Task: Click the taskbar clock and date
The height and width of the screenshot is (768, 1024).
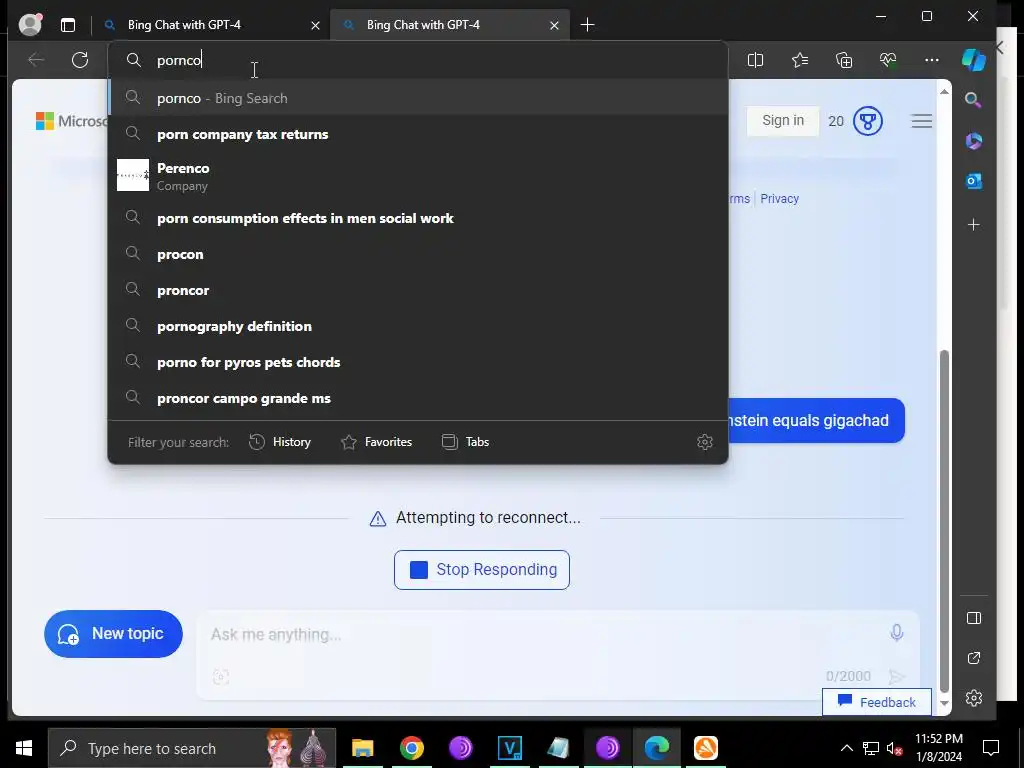Action: (x=938, y=748)
